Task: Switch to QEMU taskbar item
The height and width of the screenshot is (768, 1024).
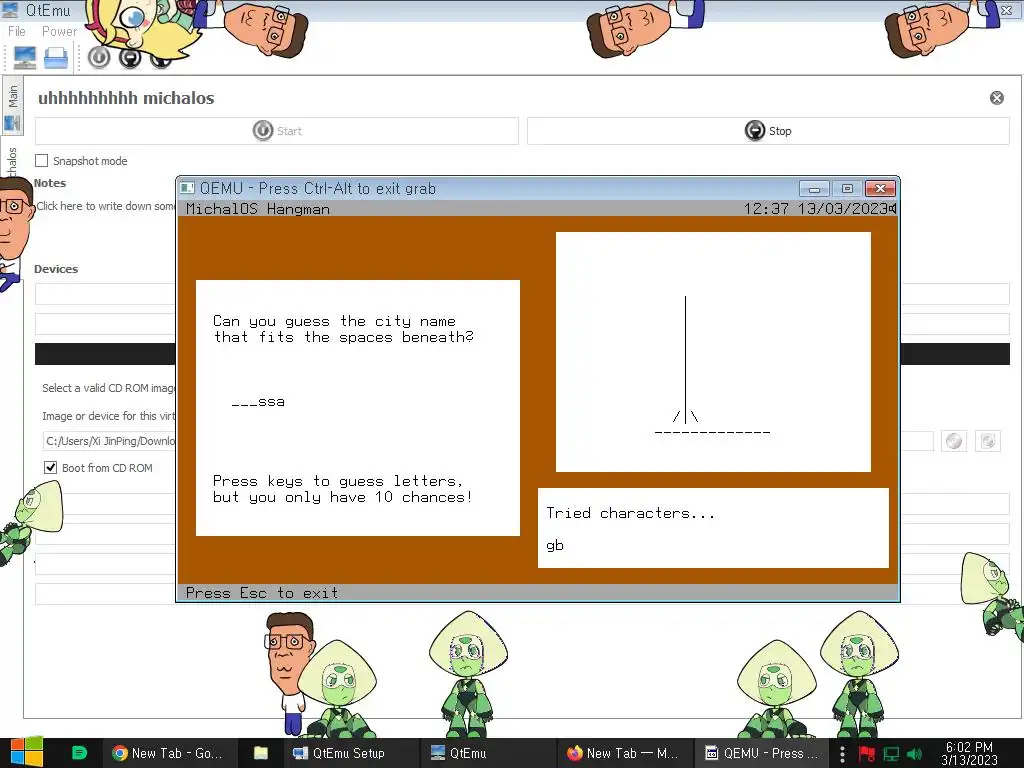Action: tap(761, 753)
